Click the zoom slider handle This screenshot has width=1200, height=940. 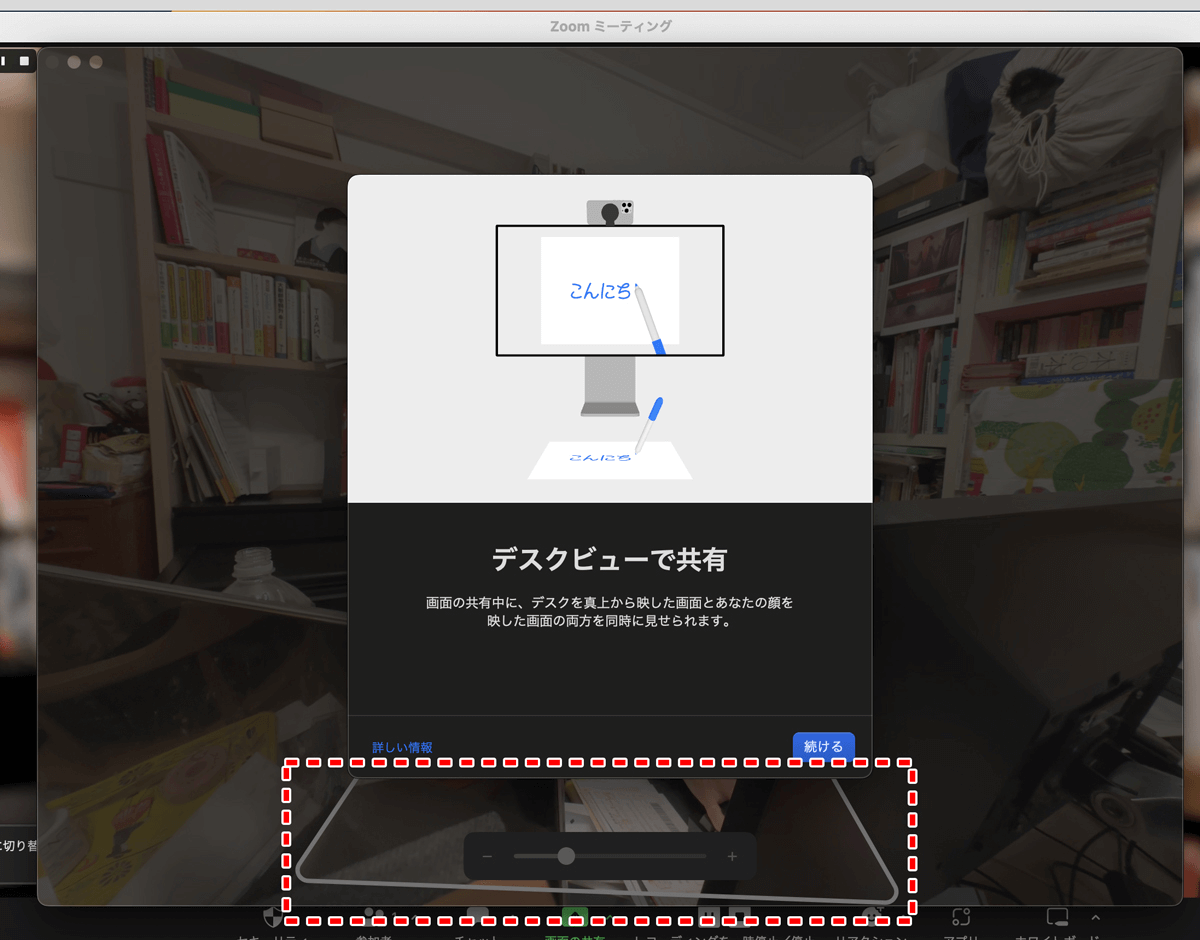click(566, 856)
